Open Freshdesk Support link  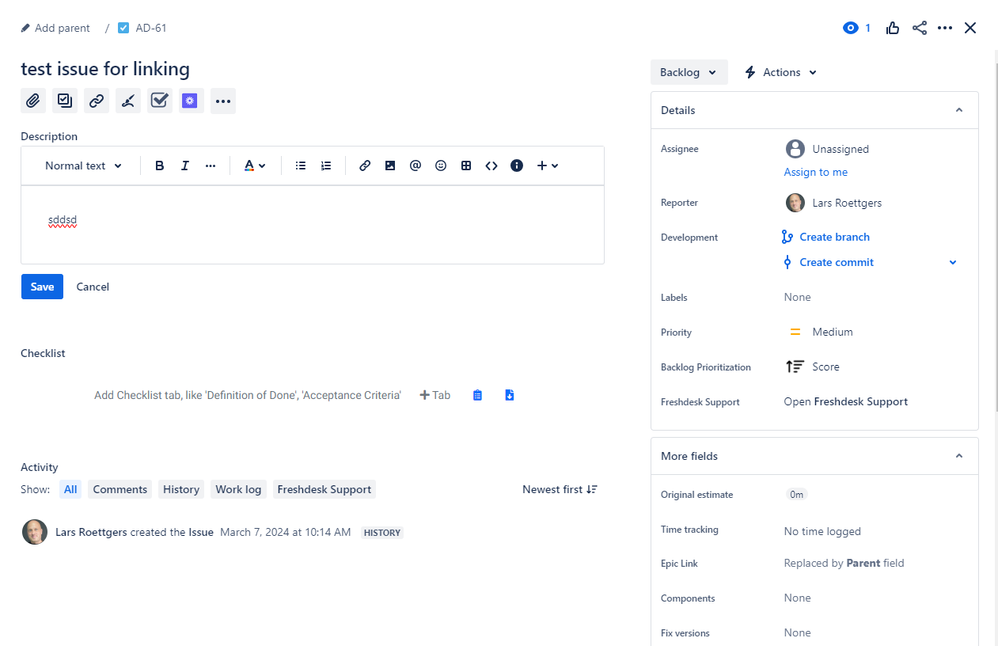click(845, 402)
